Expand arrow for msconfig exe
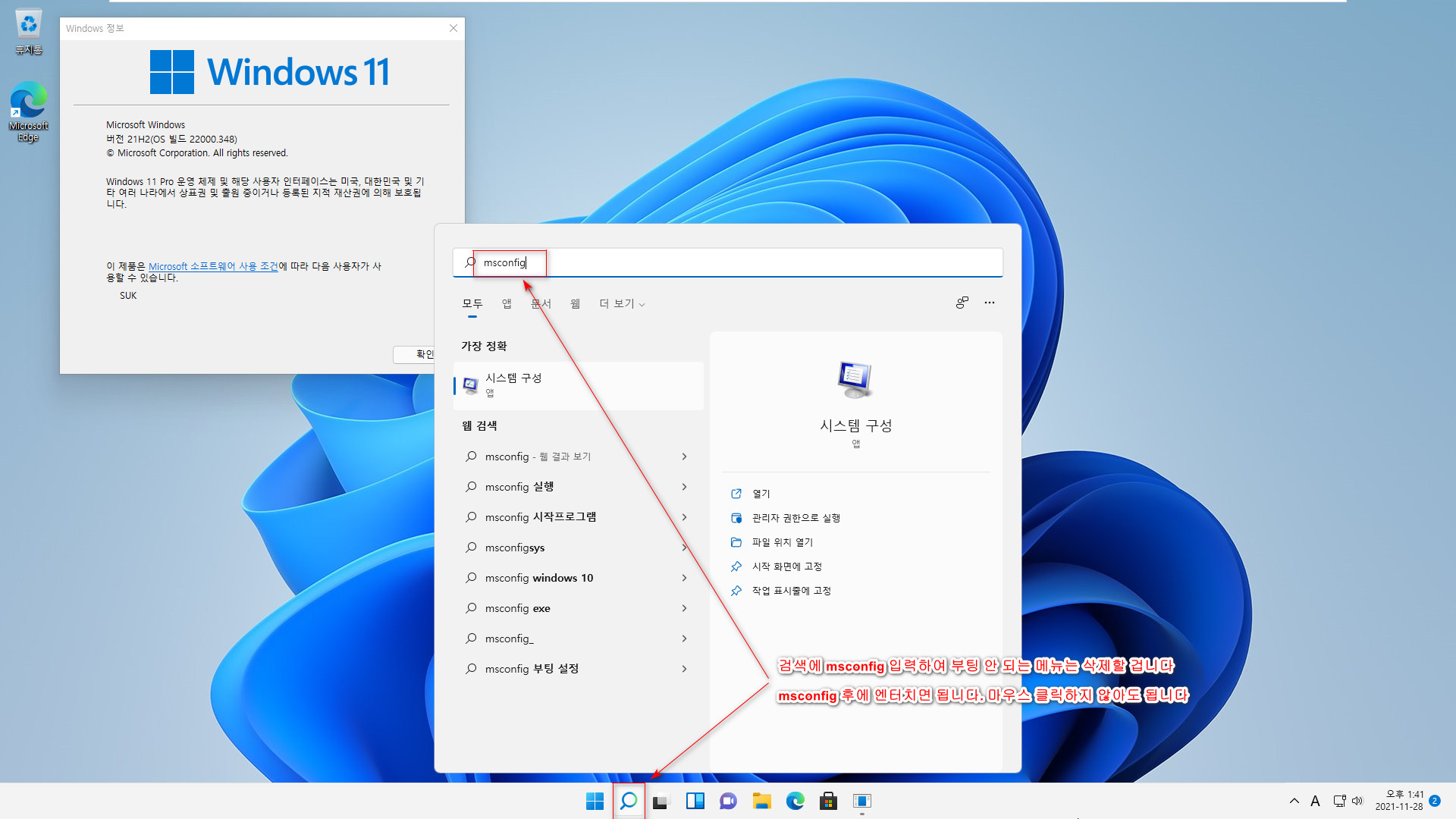1456x819 pixels. pyautogui.click(x=684, y=608)
